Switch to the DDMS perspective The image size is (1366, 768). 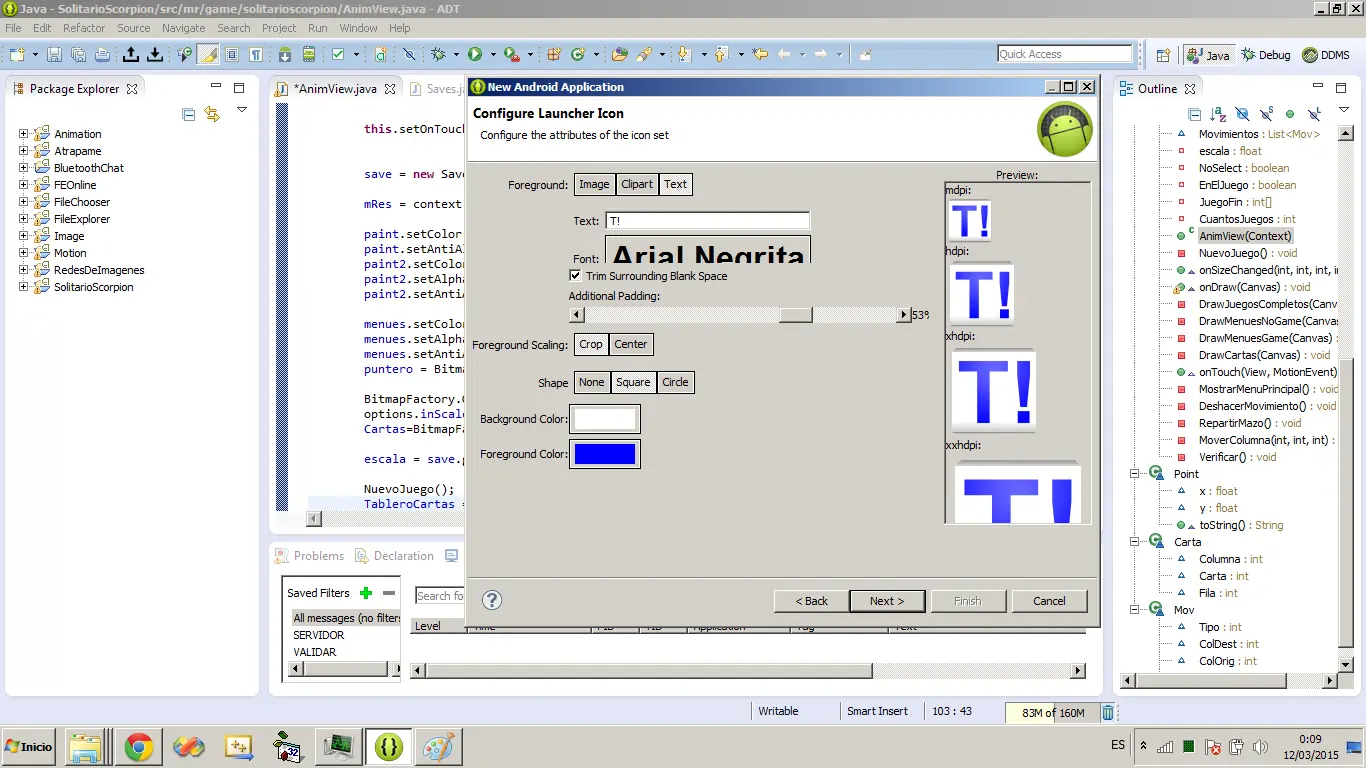coord(1325,55)
